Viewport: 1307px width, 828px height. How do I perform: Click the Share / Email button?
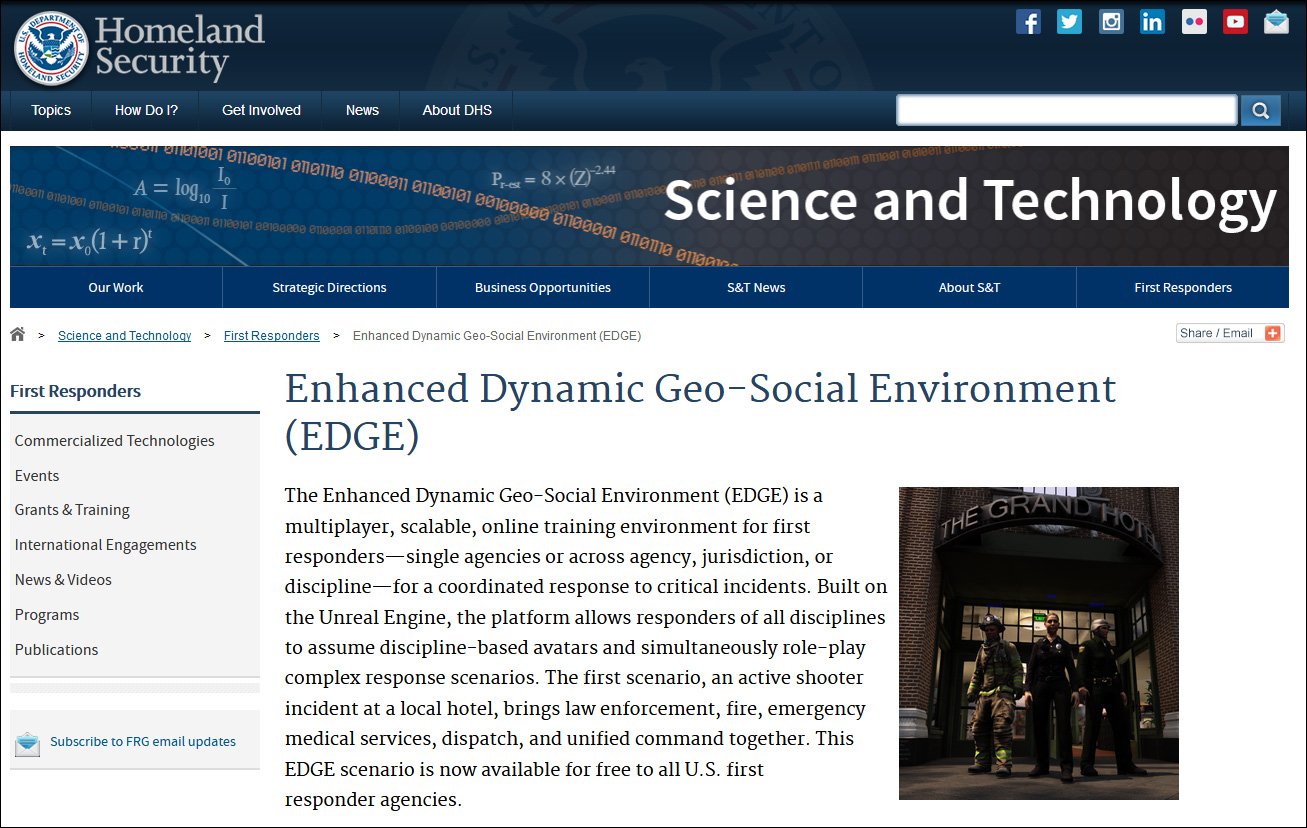(1230, 333)
